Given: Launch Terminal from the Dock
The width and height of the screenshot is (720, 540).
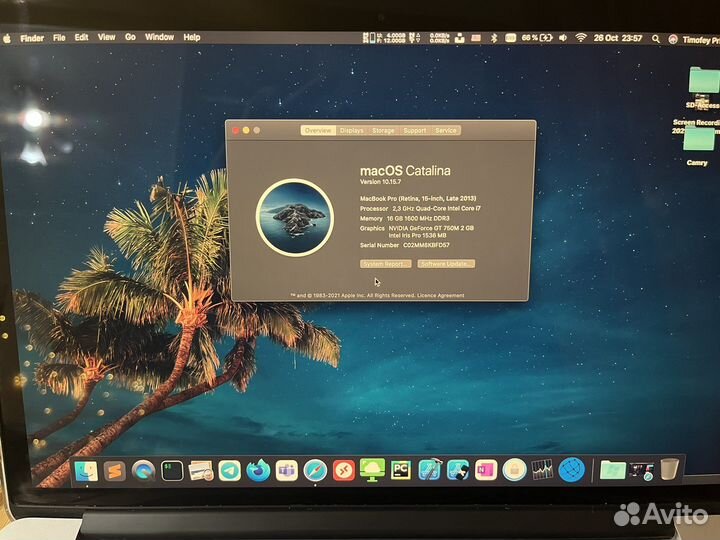Looking at the screenshot, I should click(172, 471).
